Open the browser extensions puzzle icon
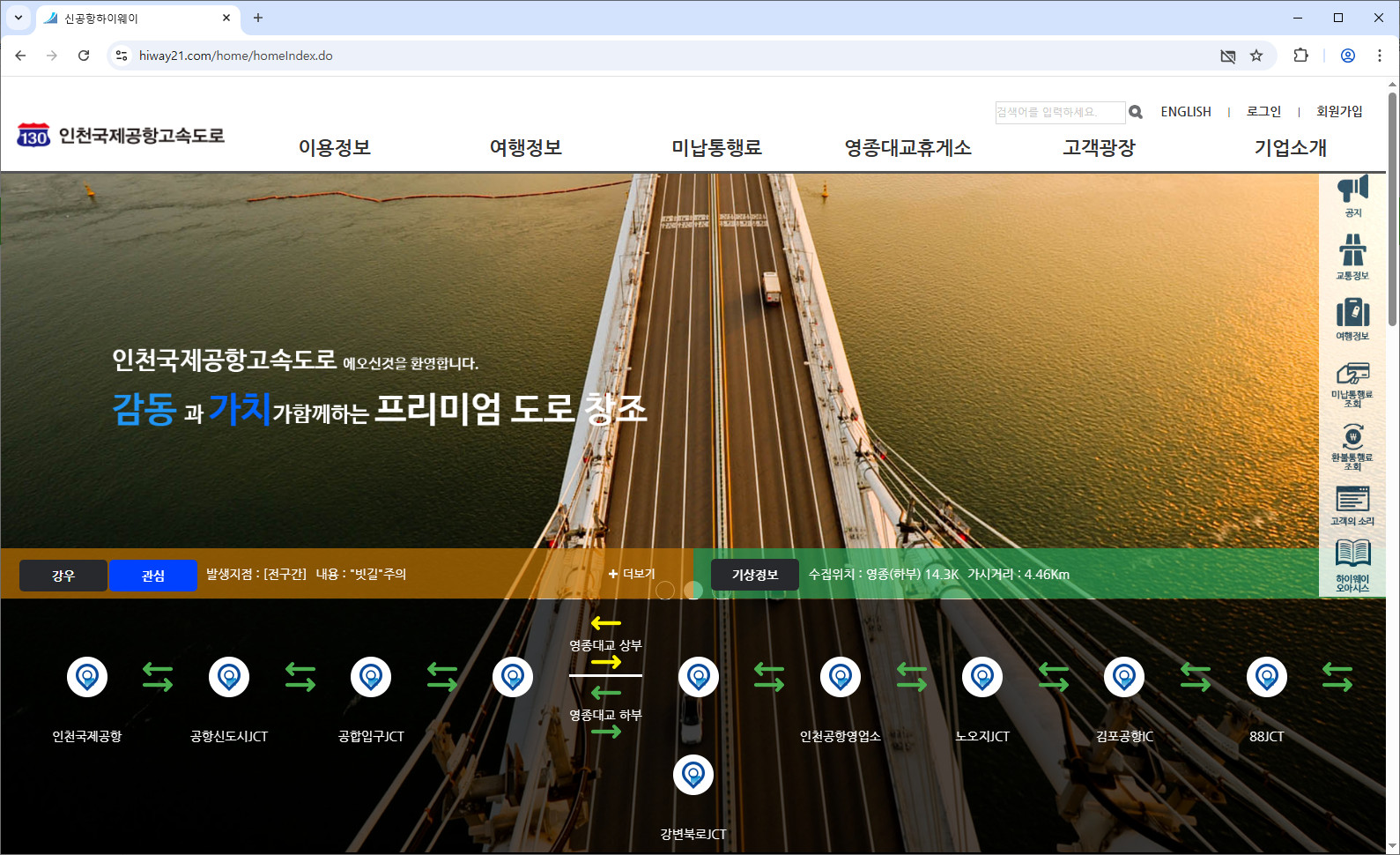 tap(1300, 56)
